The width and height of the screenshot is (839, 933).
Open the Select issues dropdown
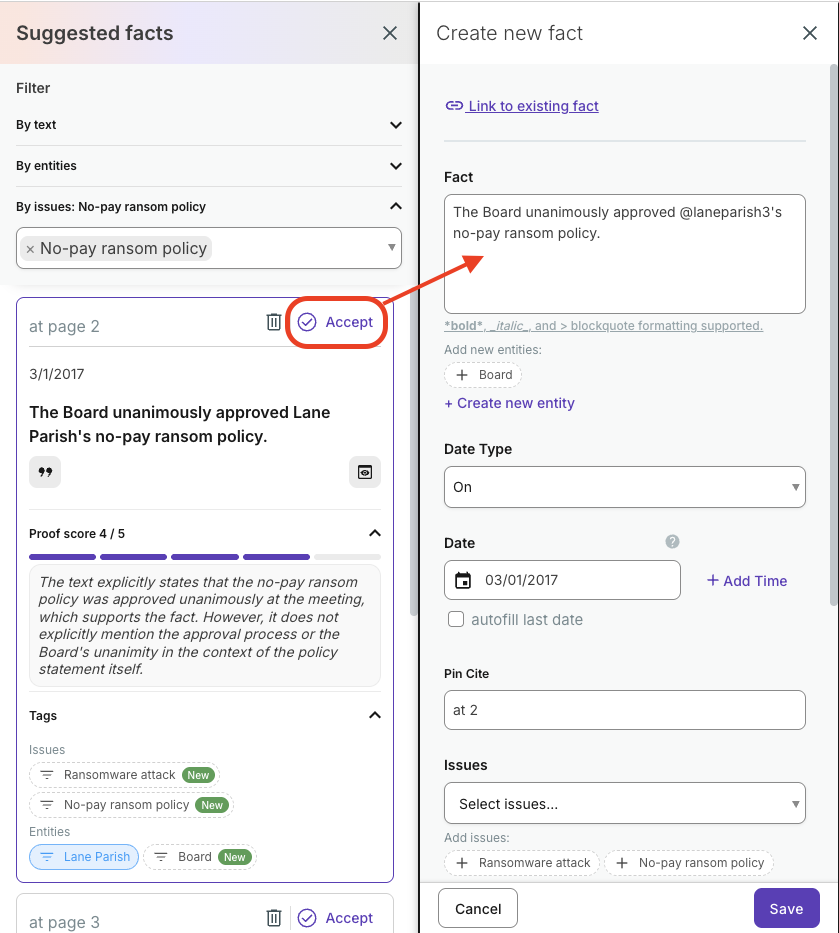coord(624,803)
